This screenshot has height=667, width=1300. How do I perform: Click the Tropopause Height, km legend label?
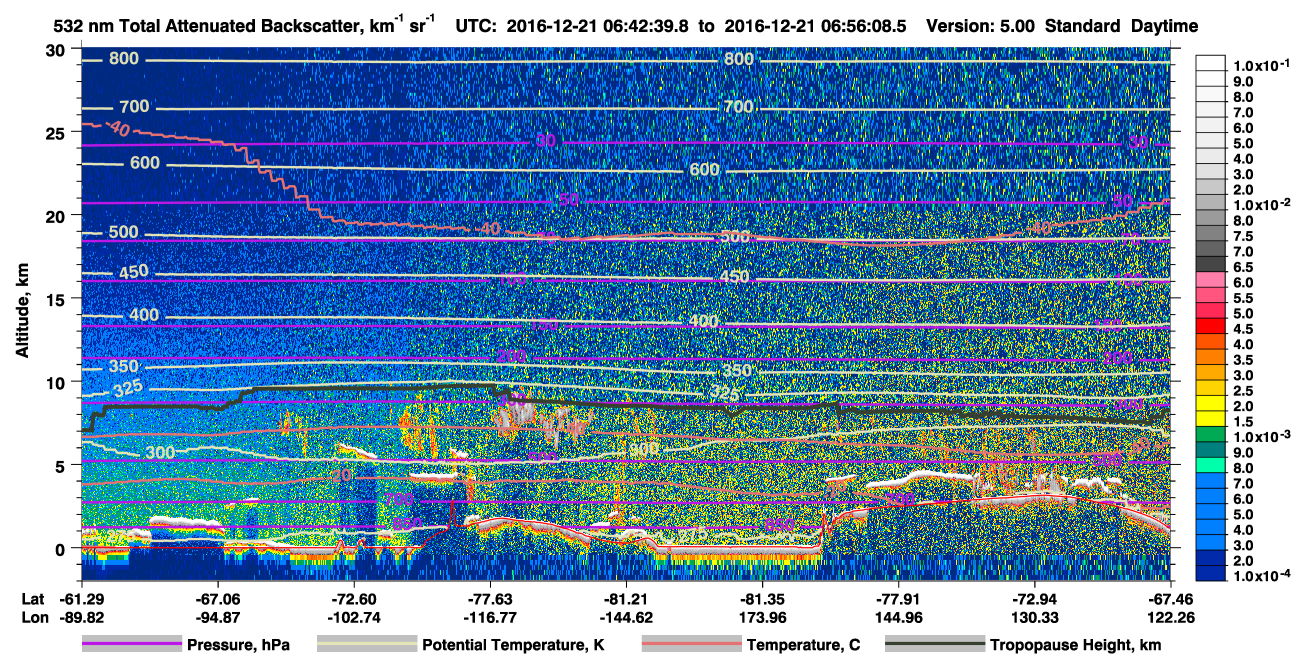(1075, 645)
